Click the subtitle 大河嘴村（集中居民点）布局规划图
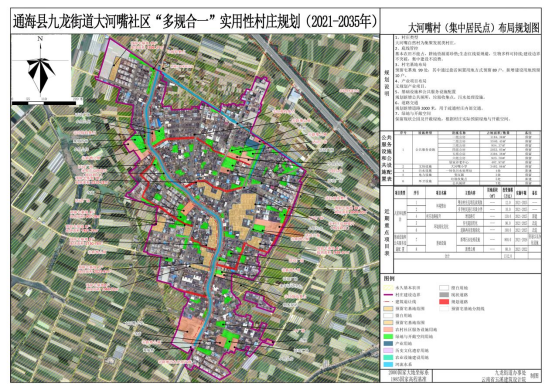This screenshot has width=553, height=391. point(474,28)
